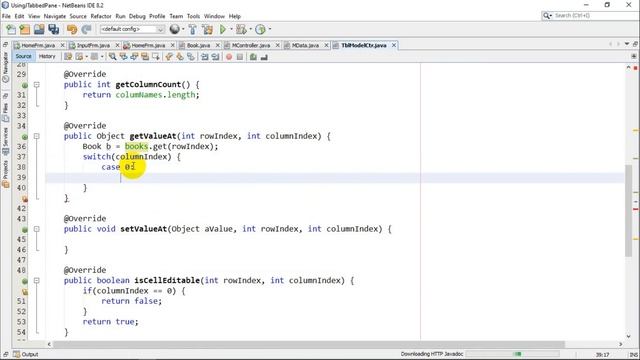Click the Downloading HTTP Javadoc progress bar

[513, 354]
